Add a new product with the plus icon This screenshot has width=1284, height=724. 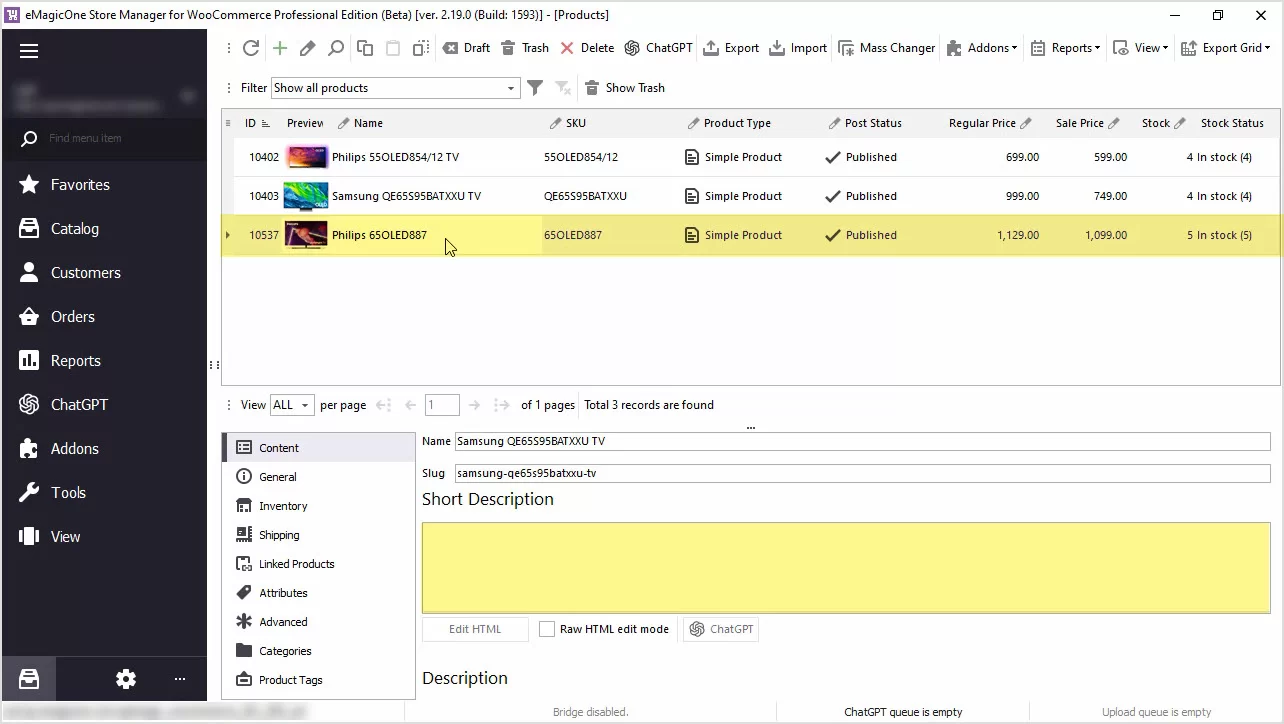click(x=280, y=48)
